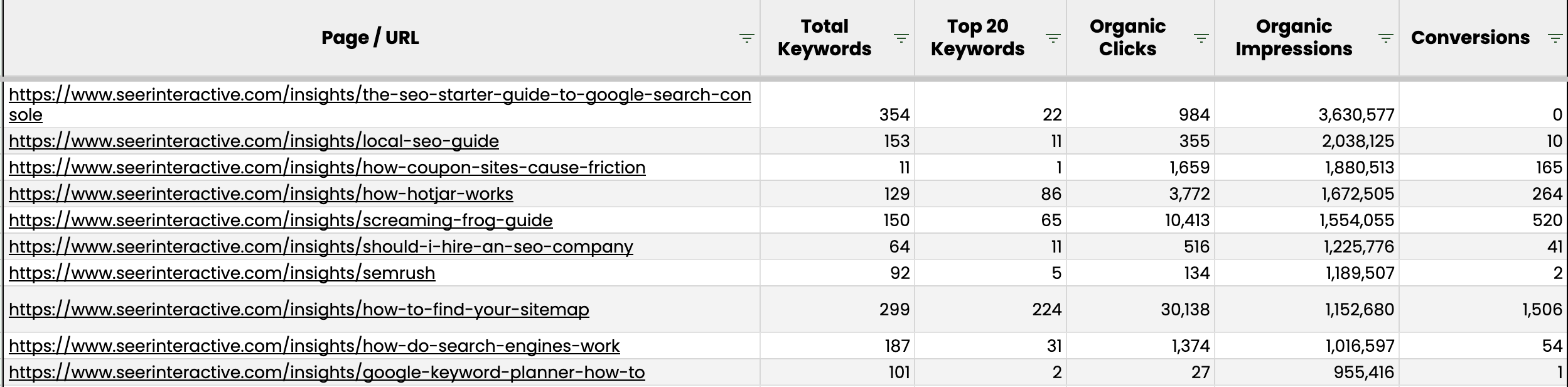Open the local-seo-guide URL link
This screenshot has height=387, width=1568.
pos(254,141)
